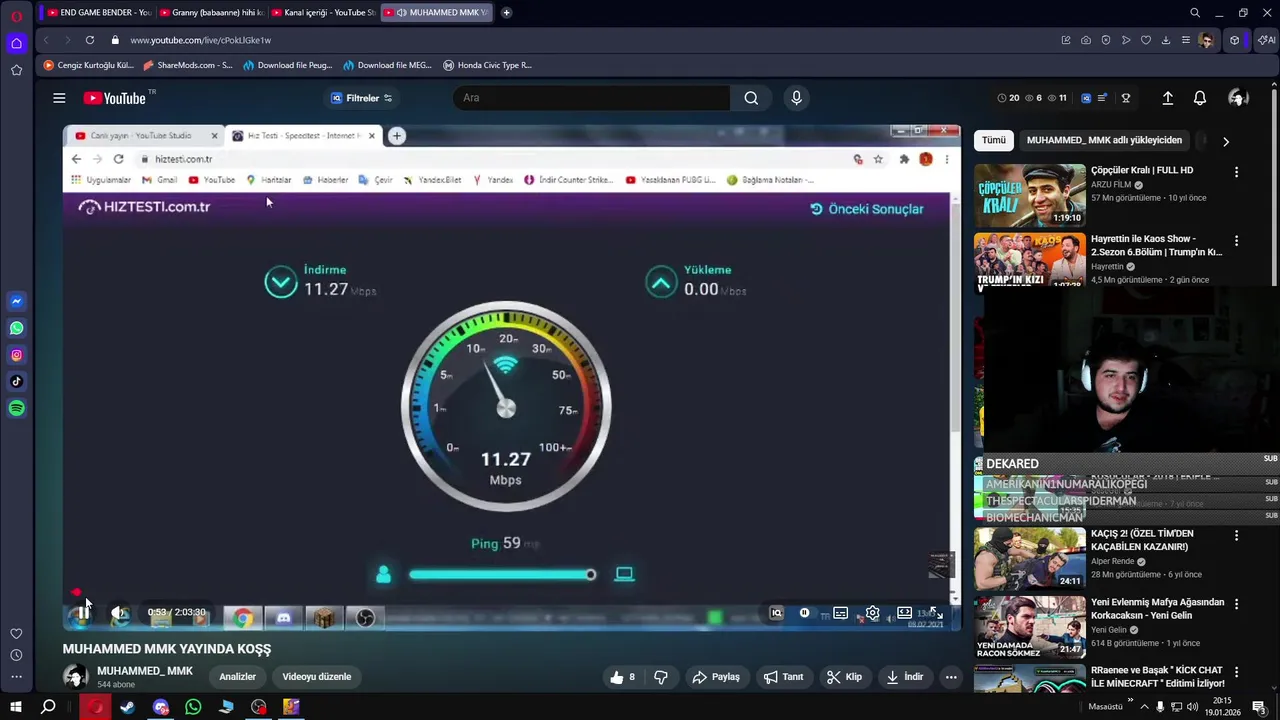Click the Klip button
Screen dimensions: 1280x720
pyautogui.click(x=844, y=677)
